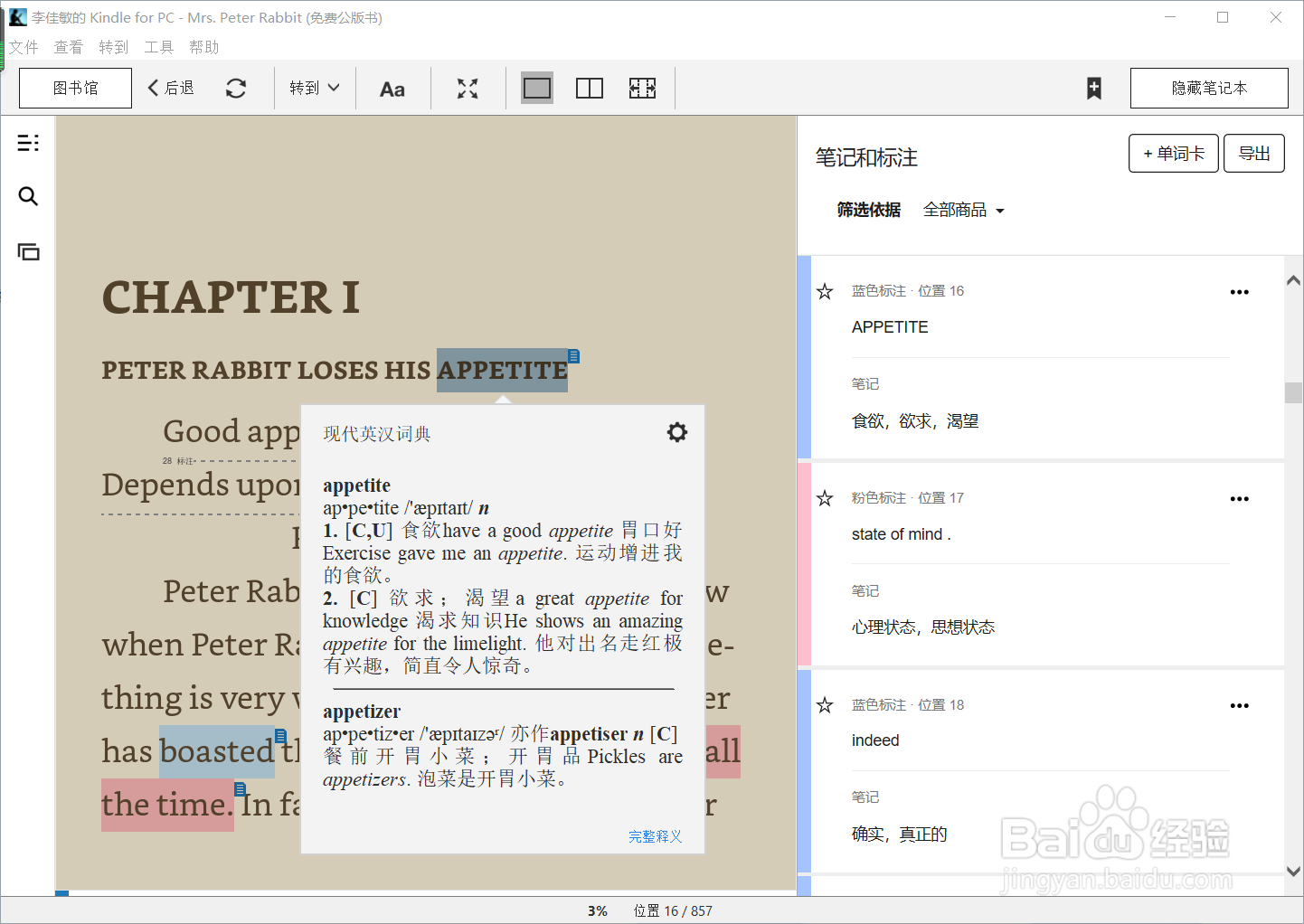Open the 全部商品 filter dropdown
Screen dimensions: 1304x924
tap(963, 209)
